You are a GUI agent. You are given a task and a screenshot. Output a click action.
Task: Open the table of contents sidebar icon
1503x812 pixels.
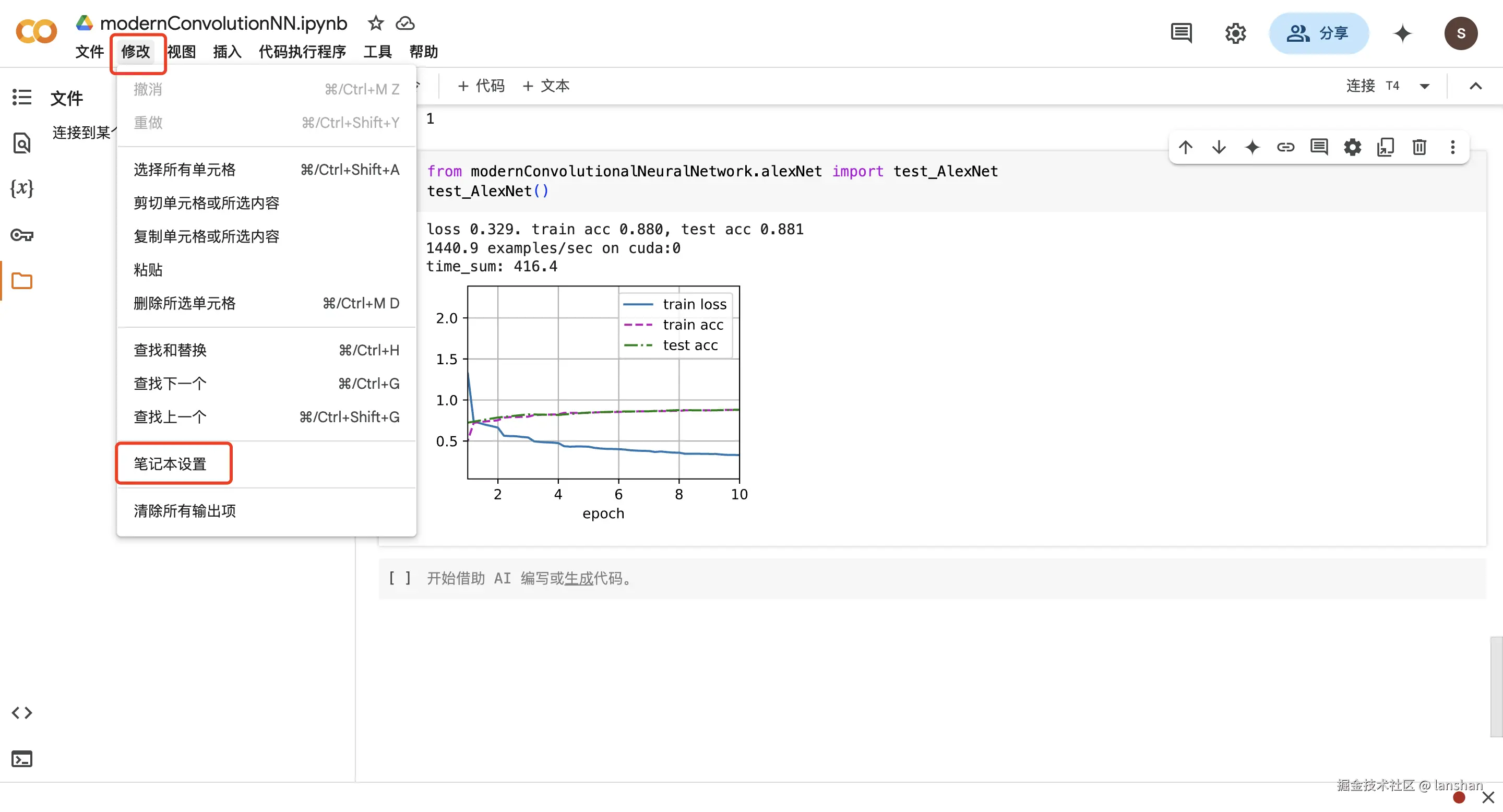point(21,97)
